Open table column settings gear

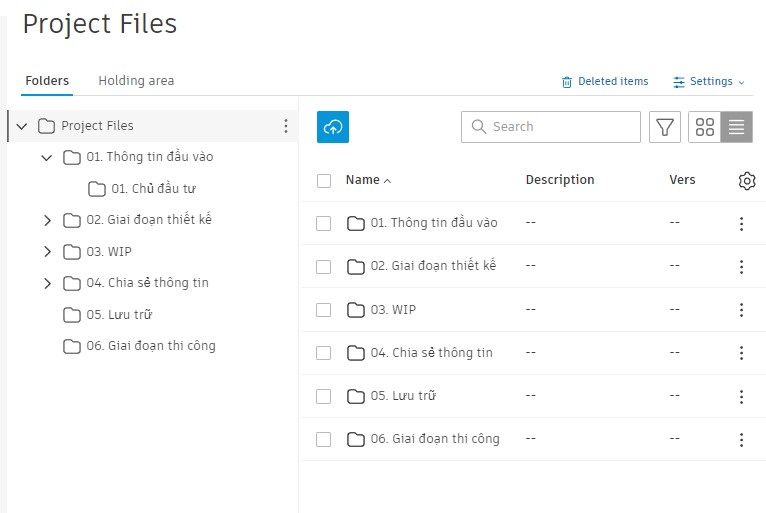[746, 181]
